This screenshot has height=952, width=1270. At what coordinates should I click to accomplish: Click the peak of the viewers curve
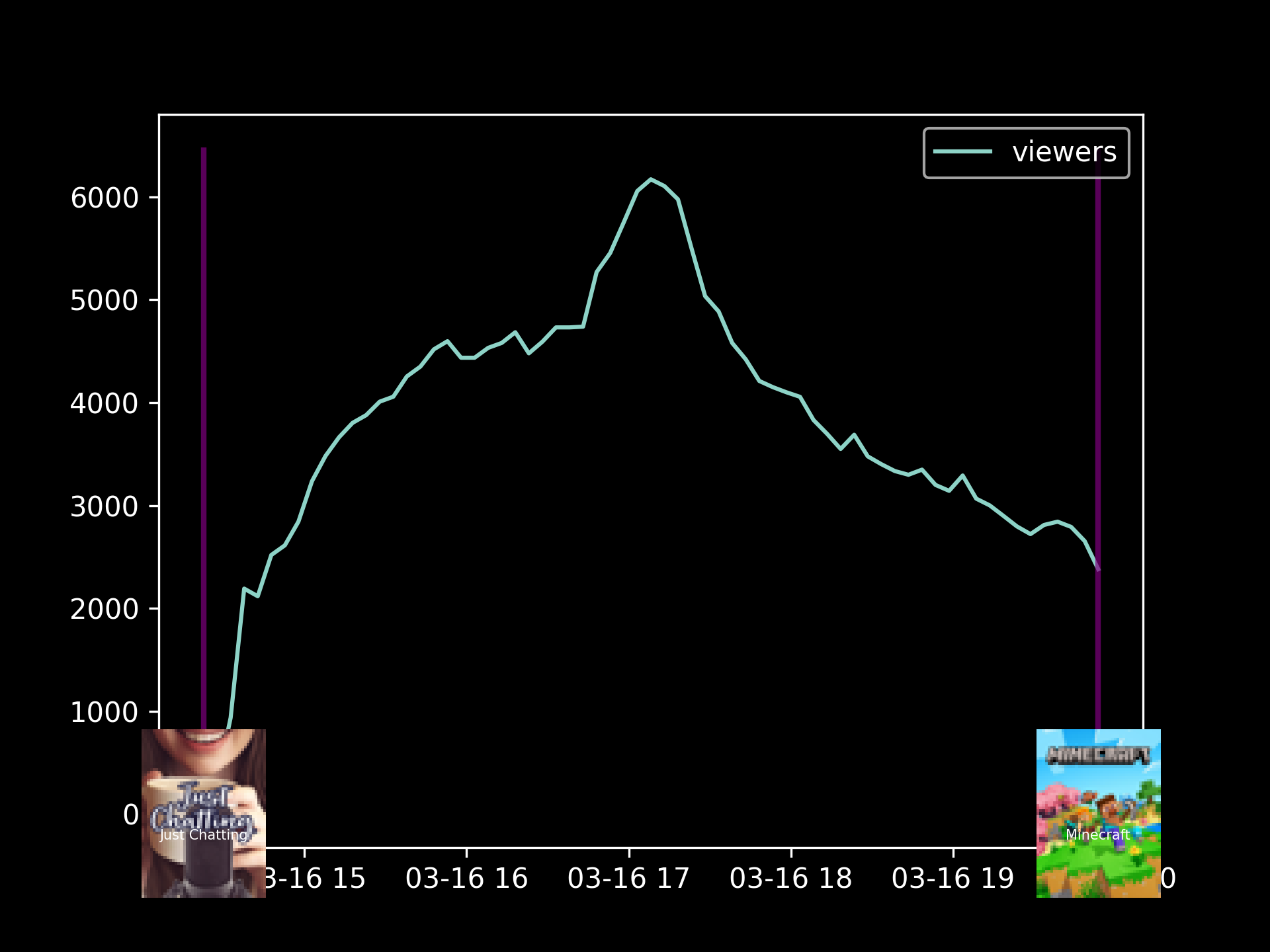651,179
